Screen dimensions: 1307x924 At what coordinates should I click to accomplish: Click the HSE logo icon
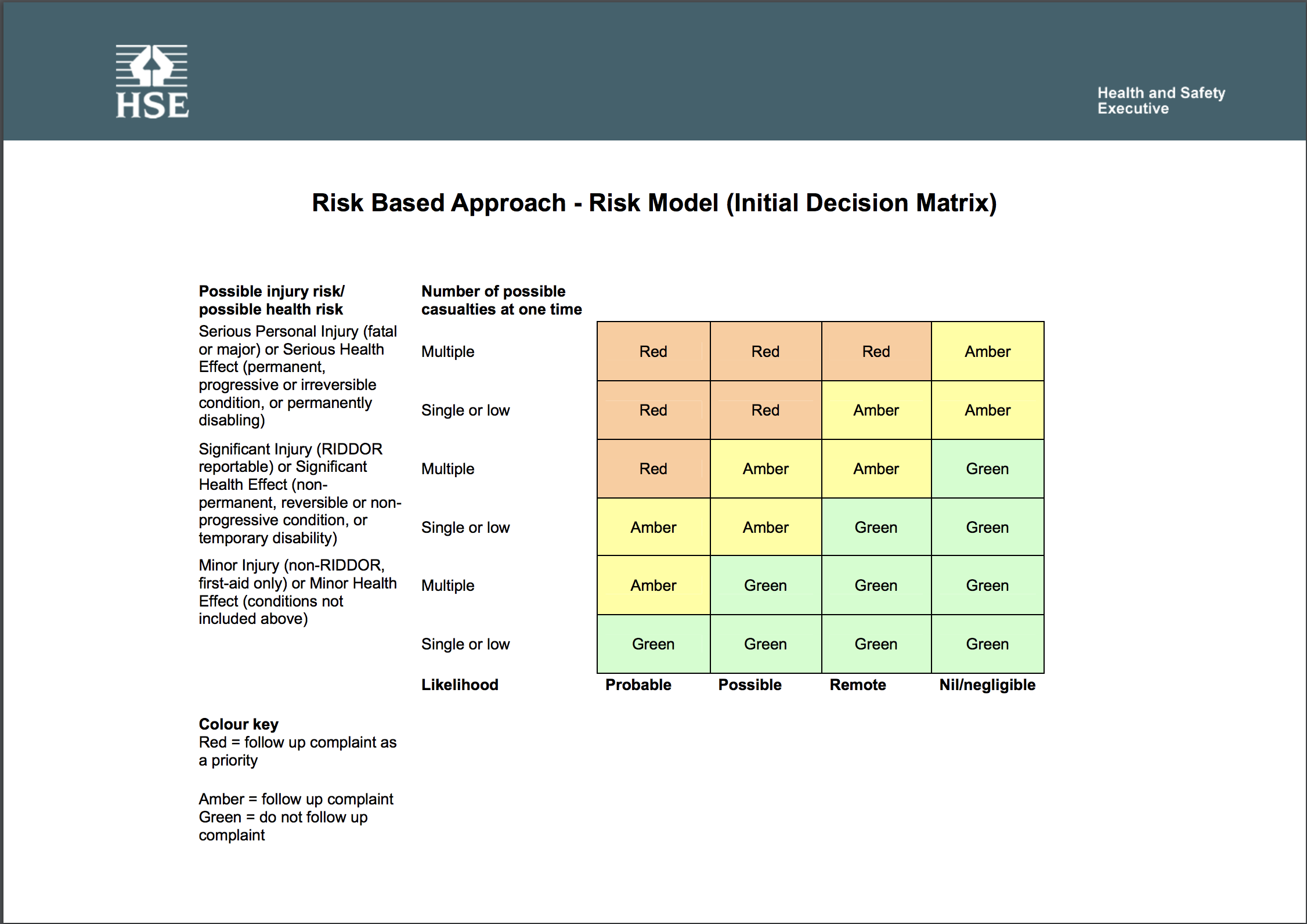pyautogui.click(x=152, y=82)
